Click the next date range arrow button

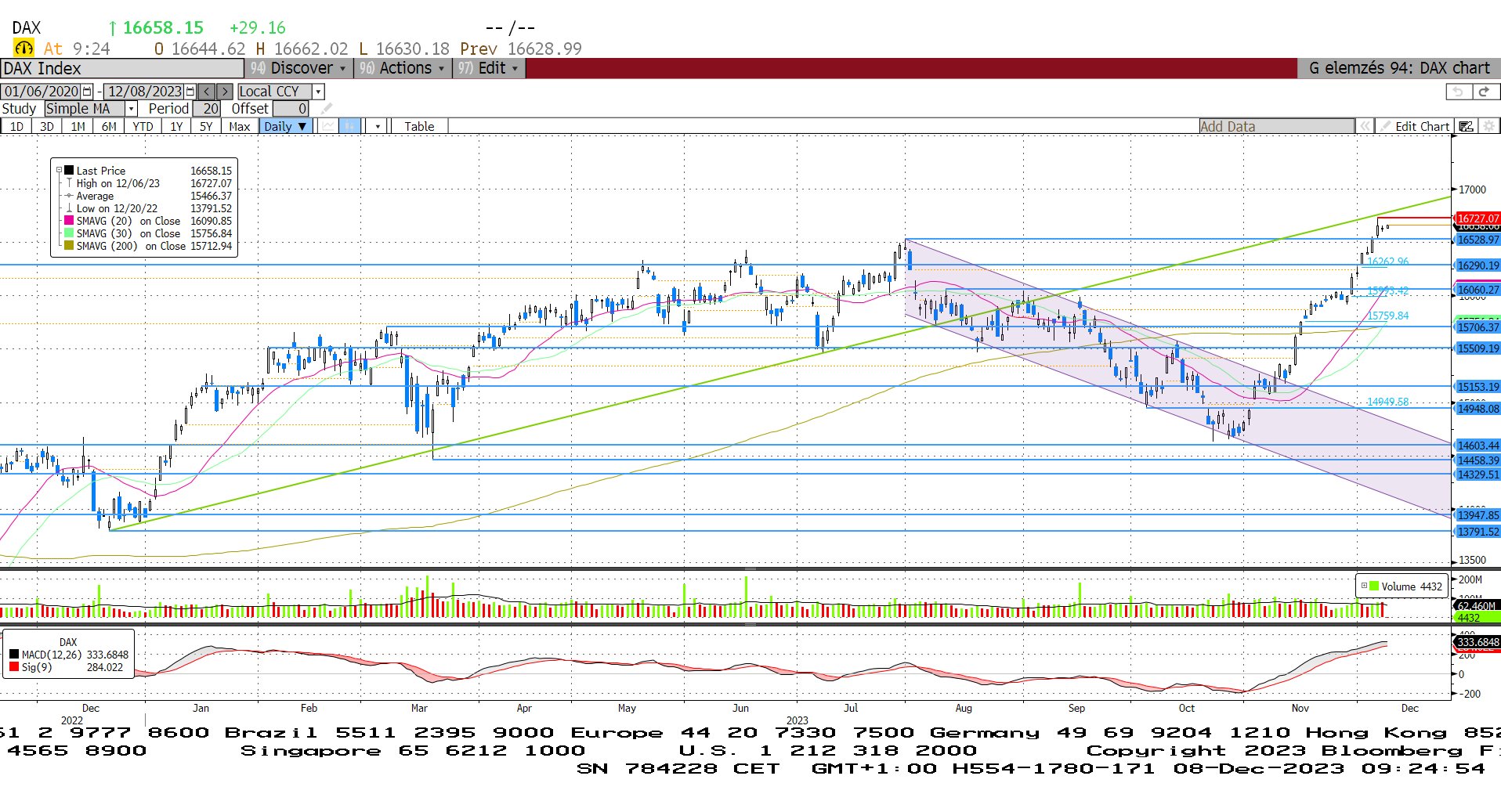tap(224, 92)
